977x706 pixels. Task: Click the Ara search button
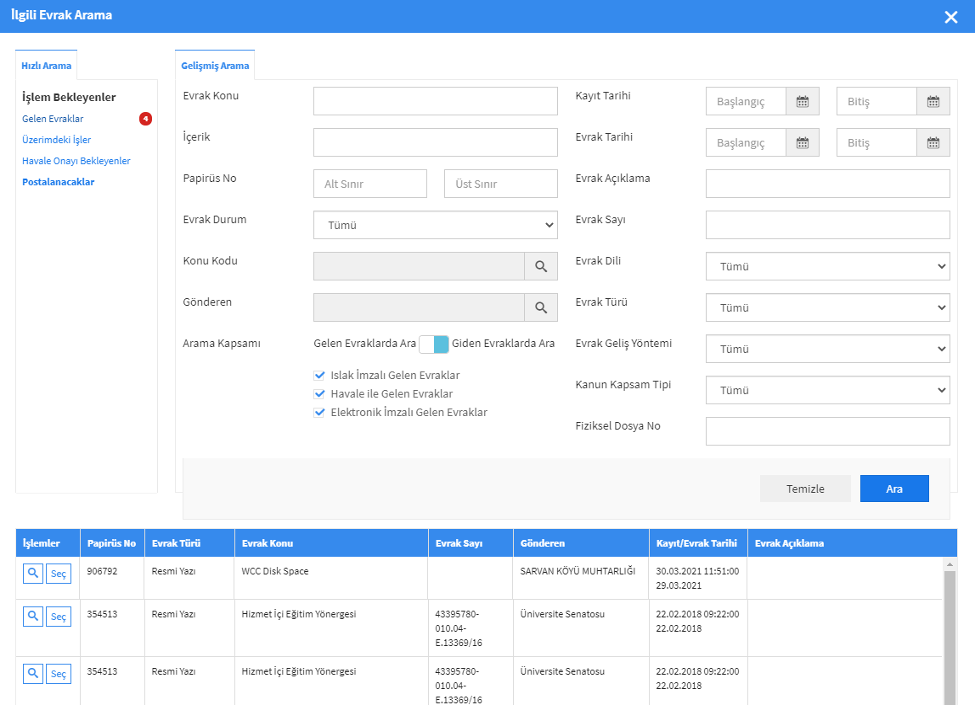tap(894, 489)
